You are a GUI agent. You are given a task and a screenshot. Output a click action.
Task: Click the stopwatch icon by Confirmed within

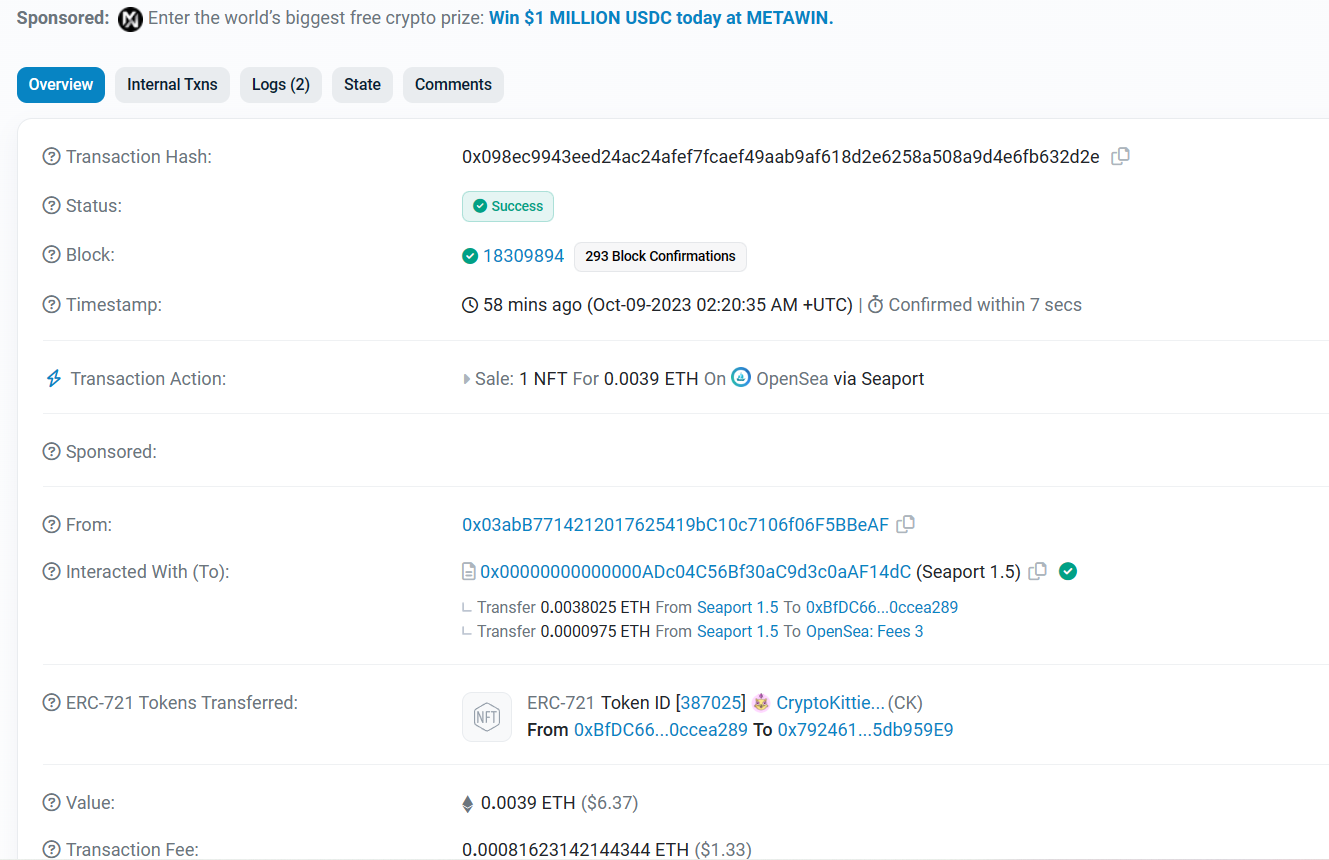875,304
